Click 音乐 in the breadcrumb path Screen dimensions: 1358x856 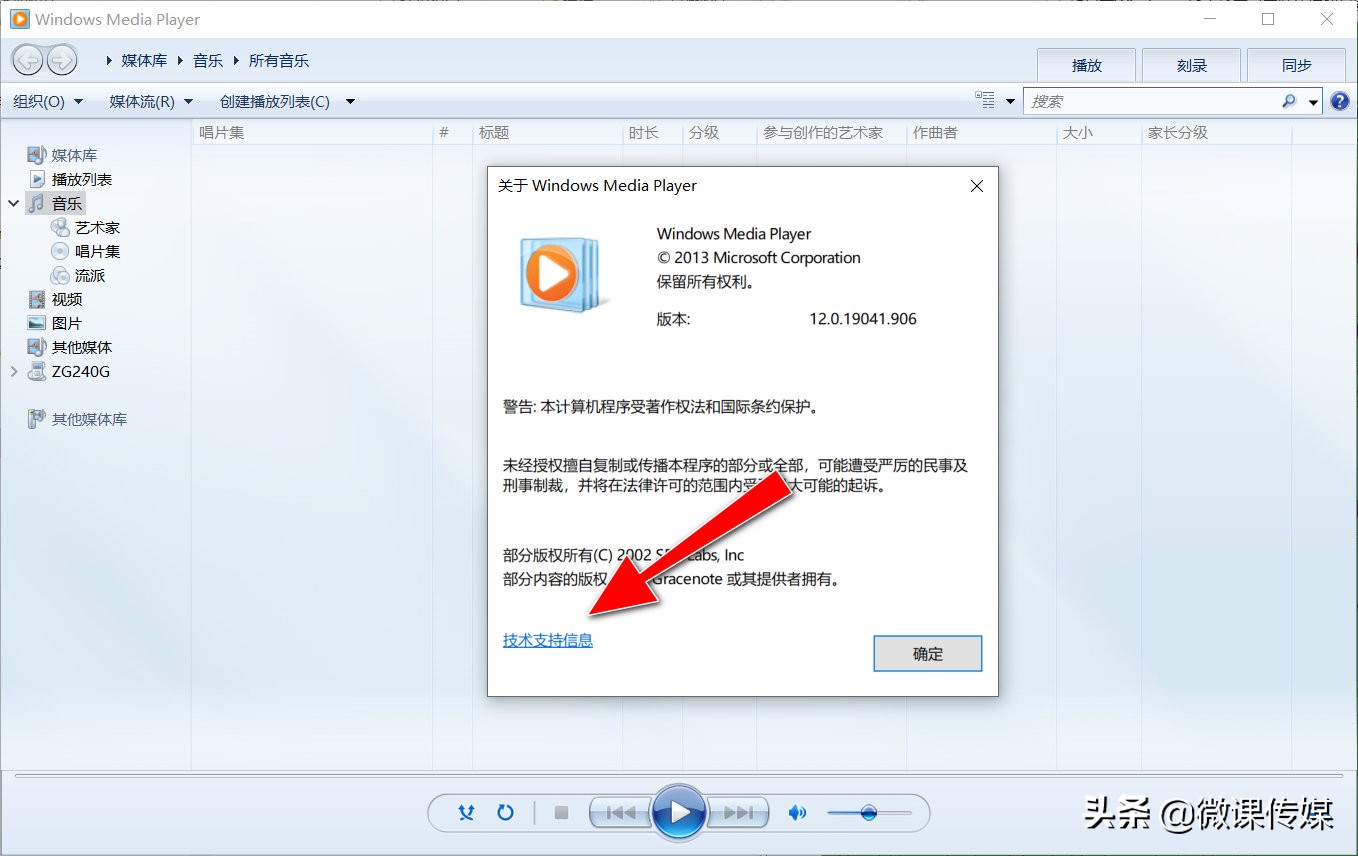[x=208, y=60]
